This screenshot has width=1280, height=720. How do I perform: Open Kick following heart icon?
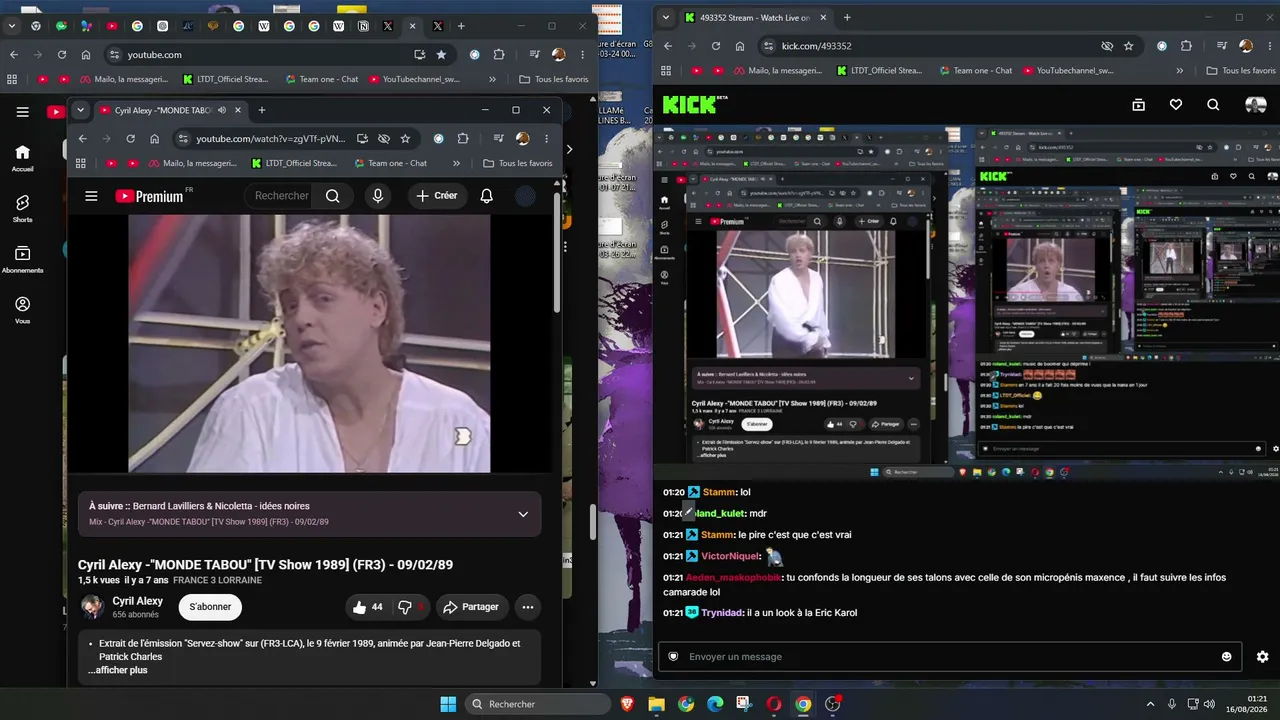[x=1176, y=105]
